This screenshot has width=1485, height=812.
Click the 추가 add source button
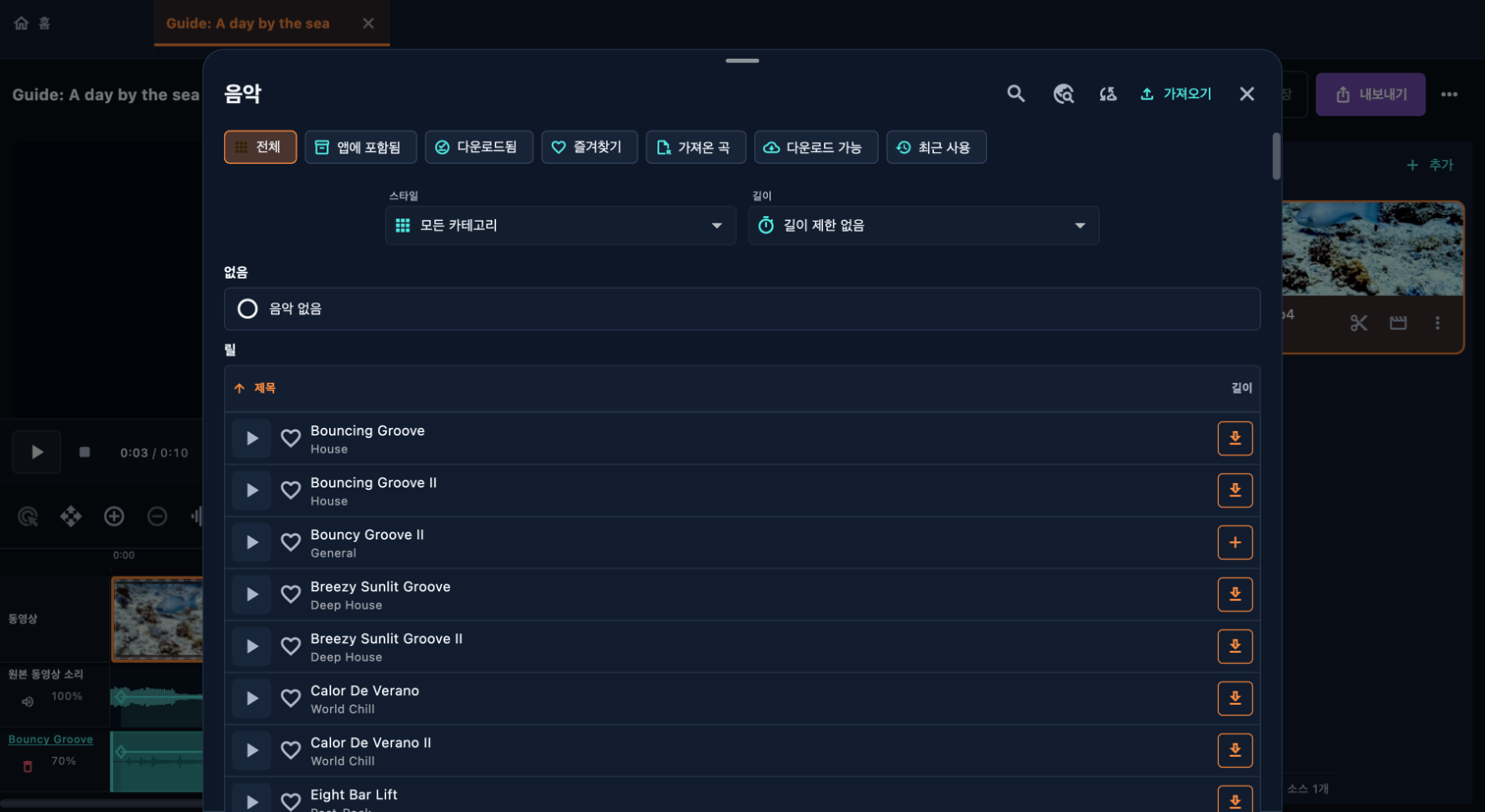1430,165
